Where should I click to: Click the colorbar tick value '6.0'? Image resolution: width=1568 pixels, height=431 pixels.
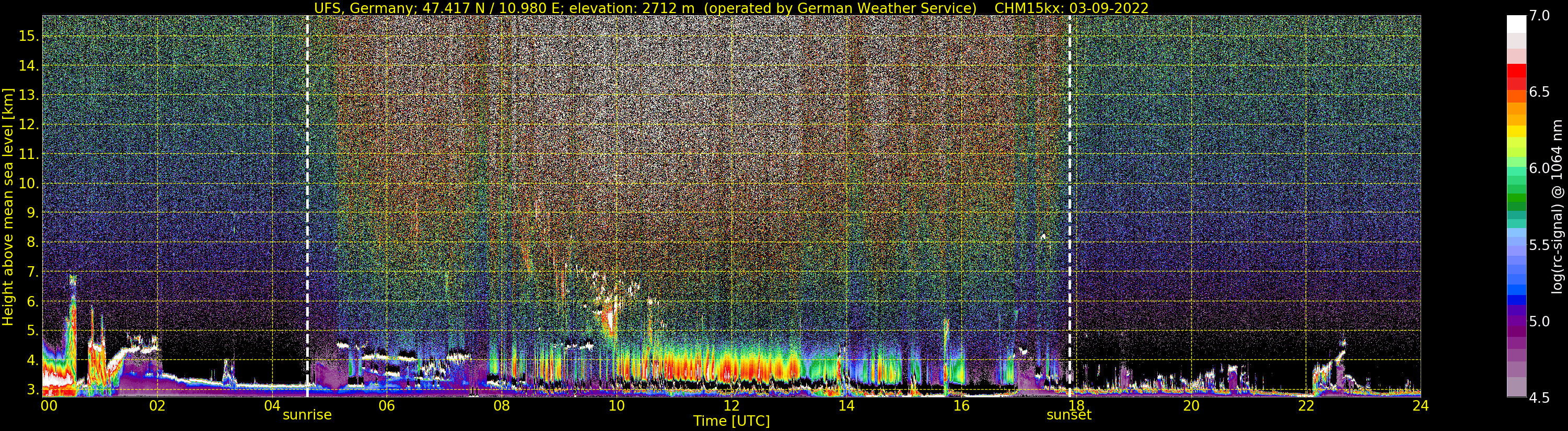(1539, 168)
